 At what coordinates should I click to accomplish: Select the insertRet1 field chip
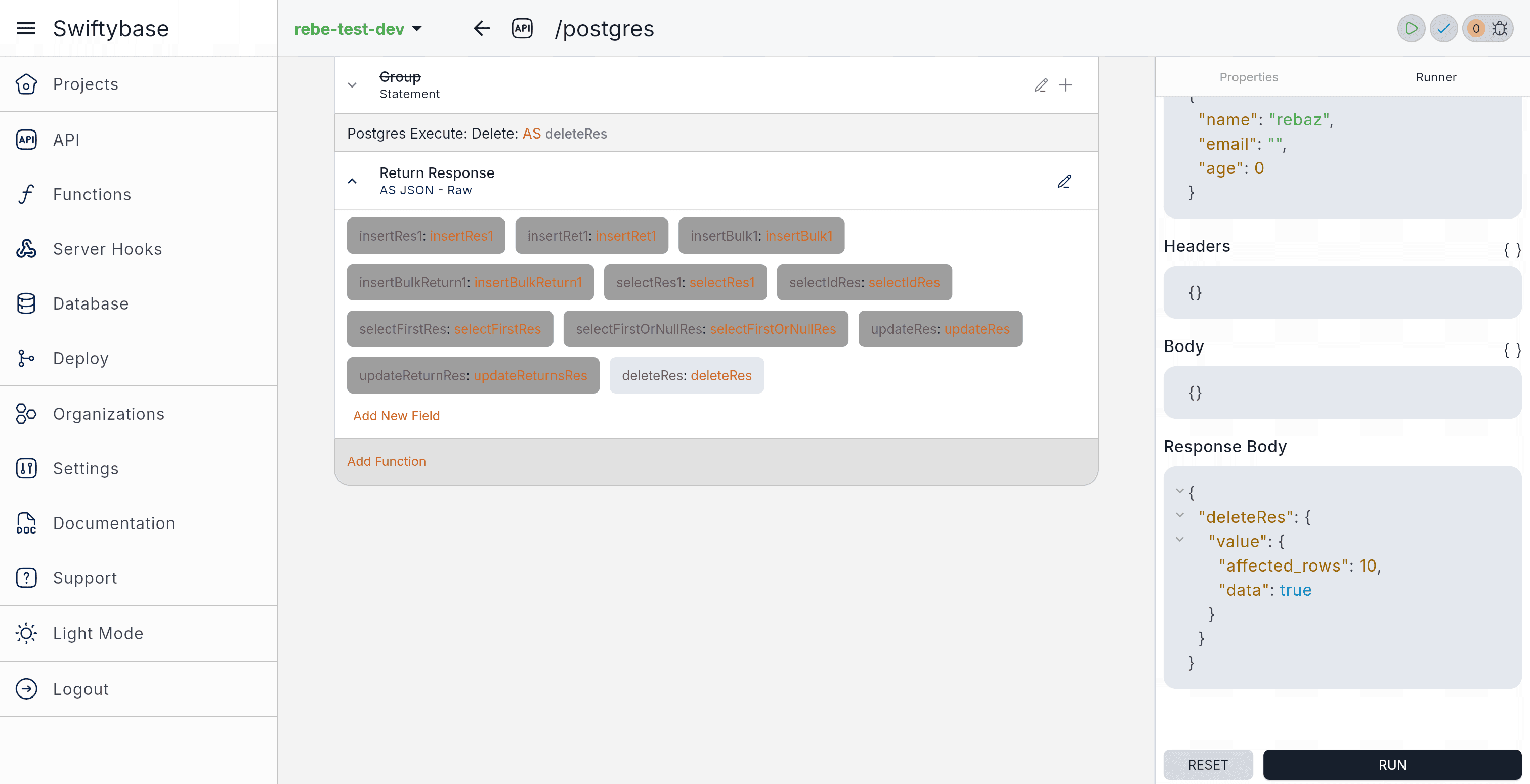click(x=591, y=236)
